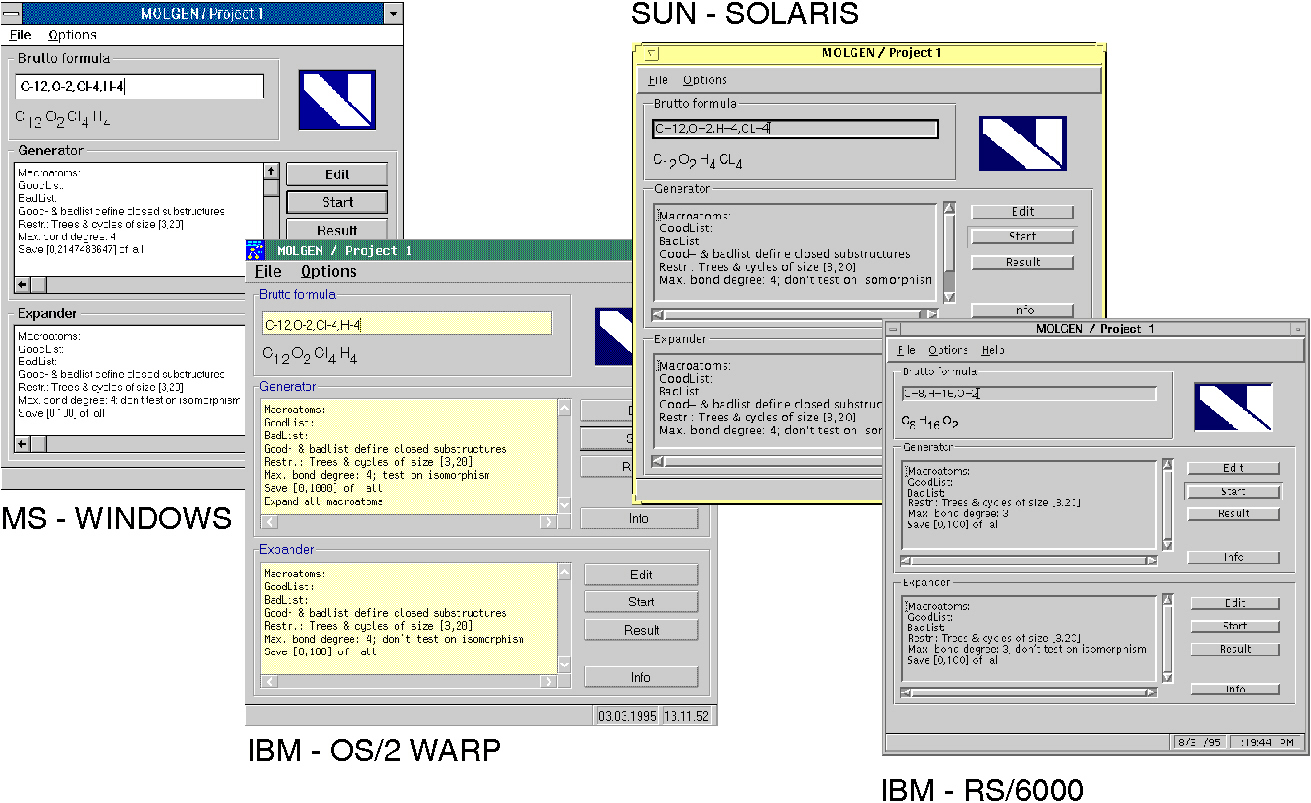
Task: Click Expander scroll-down arrow in OS/2 window
Action: pos(564,665)
